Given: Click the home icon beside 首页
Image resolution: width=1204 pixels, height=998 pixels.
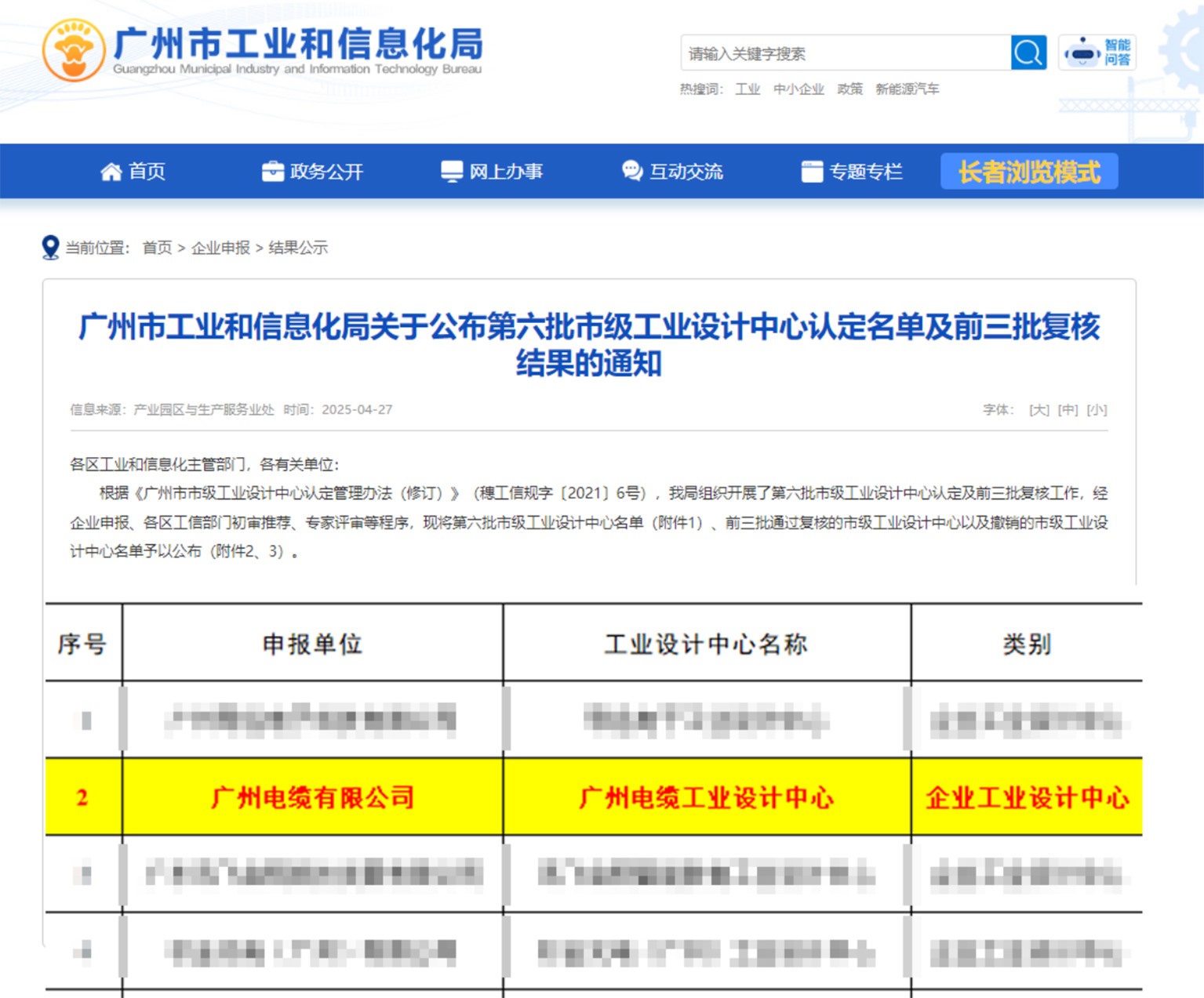Looking at the screenshot, I should [111, 172].
